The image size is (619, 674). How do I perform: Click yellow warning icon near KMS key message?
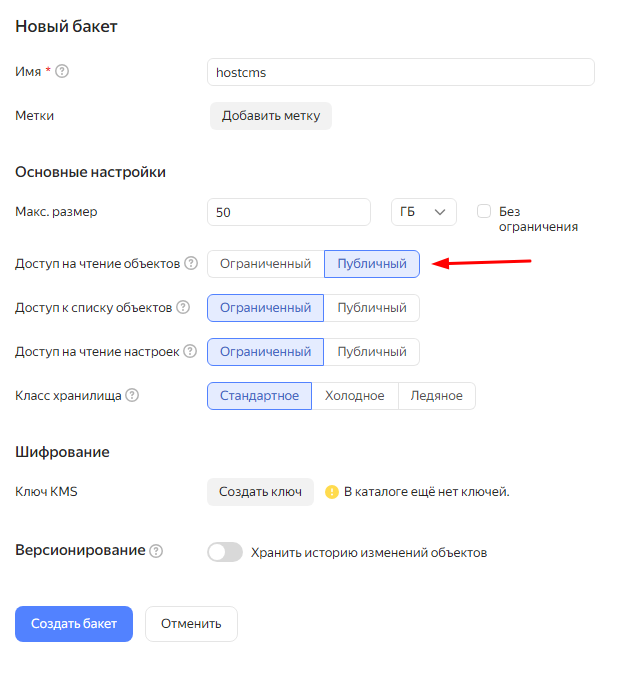(332, 492)
